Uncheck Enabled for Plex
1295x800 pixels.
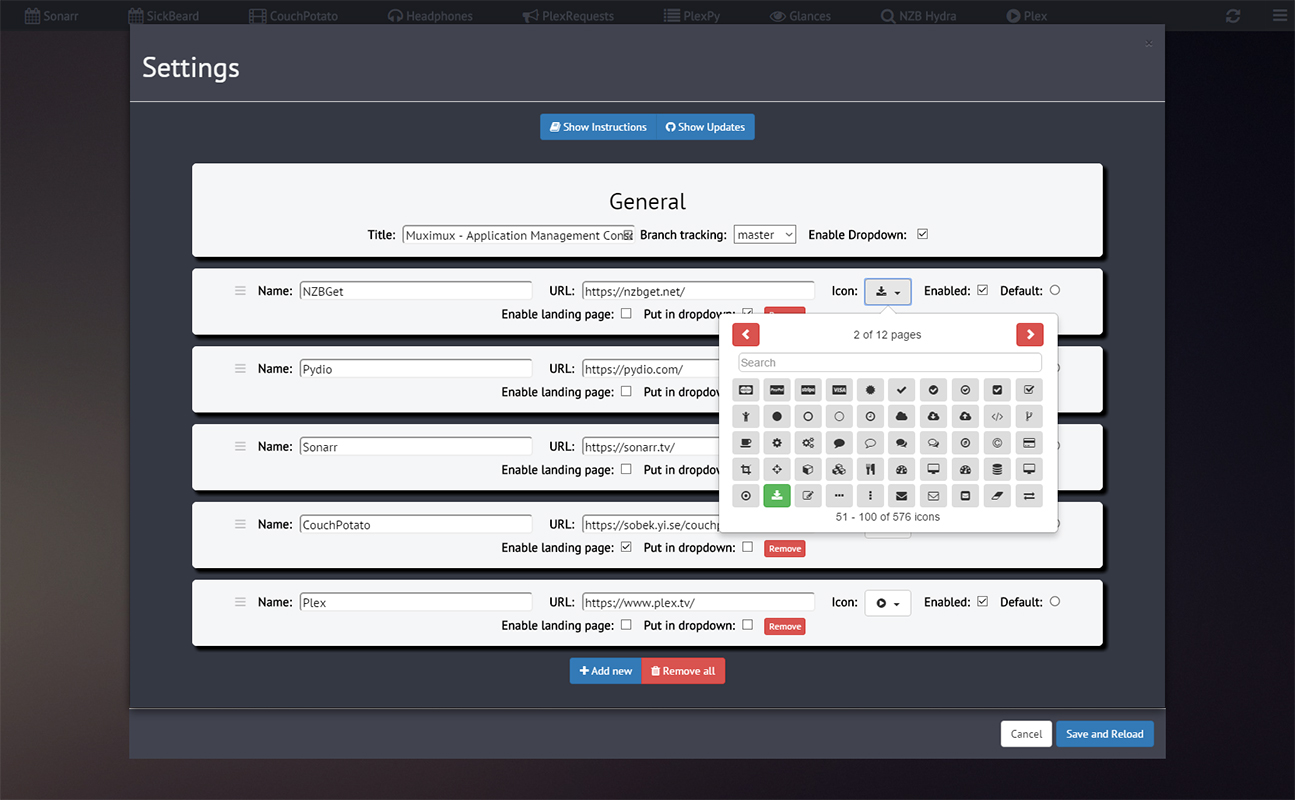pos(982,601)
